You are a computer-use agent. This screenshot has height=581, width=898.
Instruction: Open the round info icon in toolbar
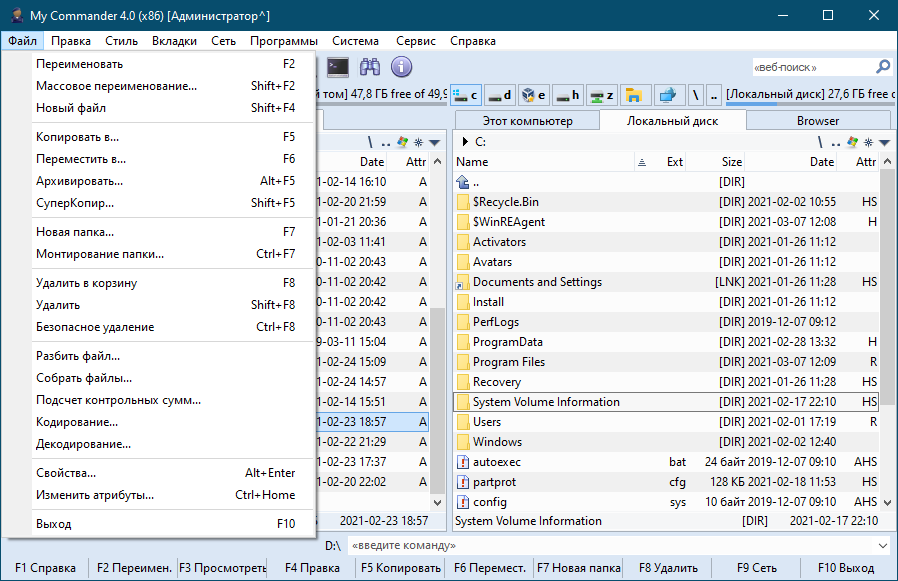click(x=401, y=67)
